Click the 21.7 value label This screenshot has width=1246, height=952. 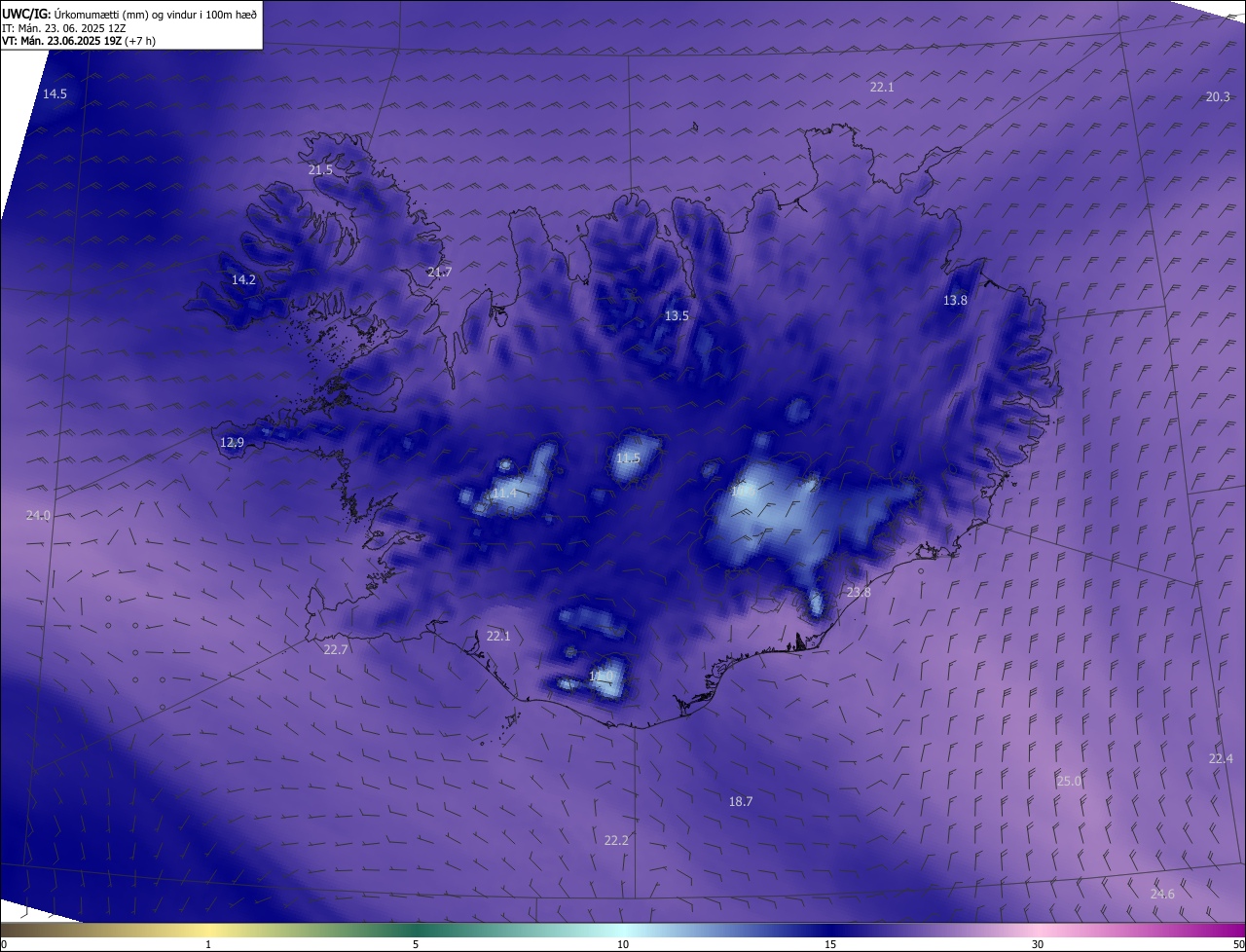pos(439,272)
